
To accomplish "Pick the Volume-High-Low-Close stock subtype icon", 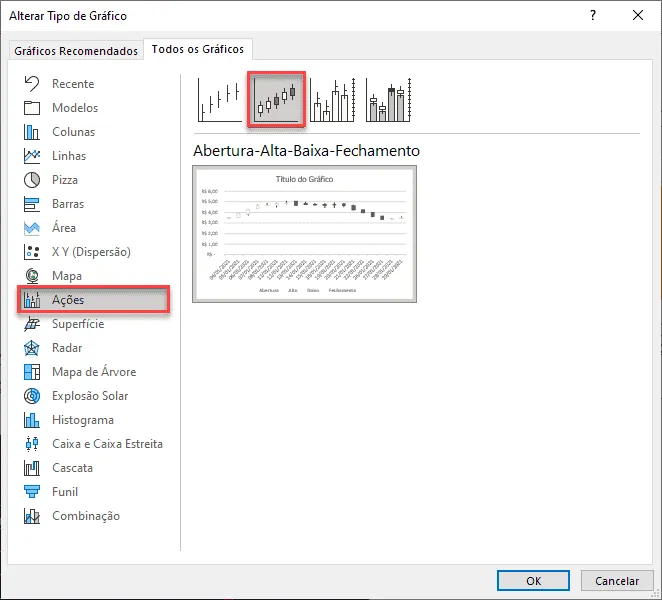I will point(333,100).
